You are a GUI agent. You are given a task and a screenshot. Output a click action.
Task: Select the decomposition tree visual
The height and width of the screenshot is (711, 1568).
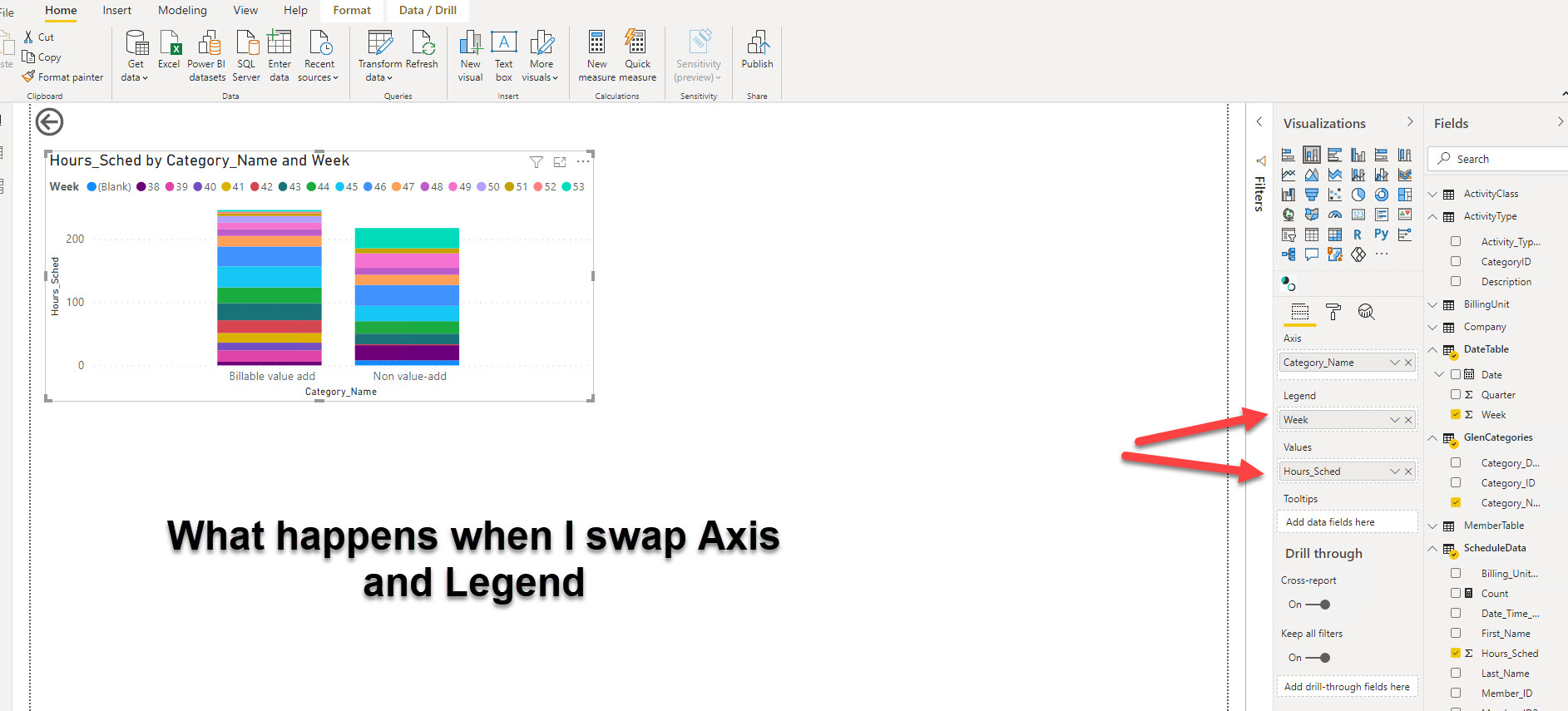[x=1288, y=254]
